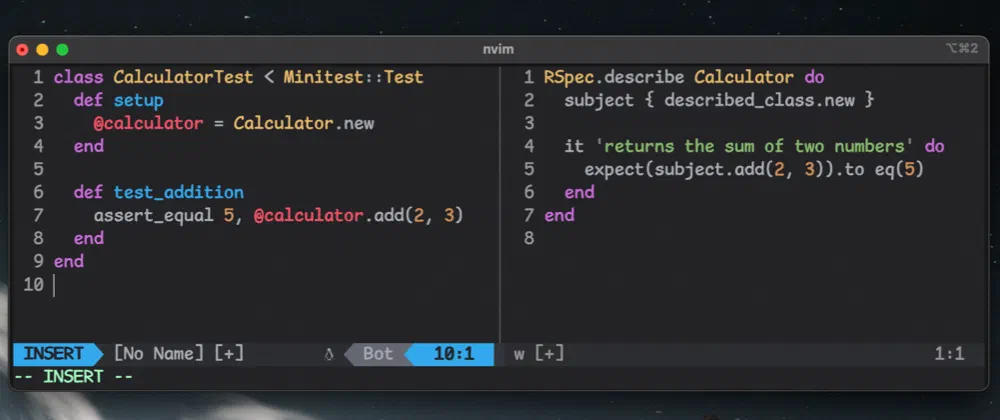Screen dimensions: 1000x420
Task: Click 'RSpec.describe' in the right pane
Action: (614, 78)
